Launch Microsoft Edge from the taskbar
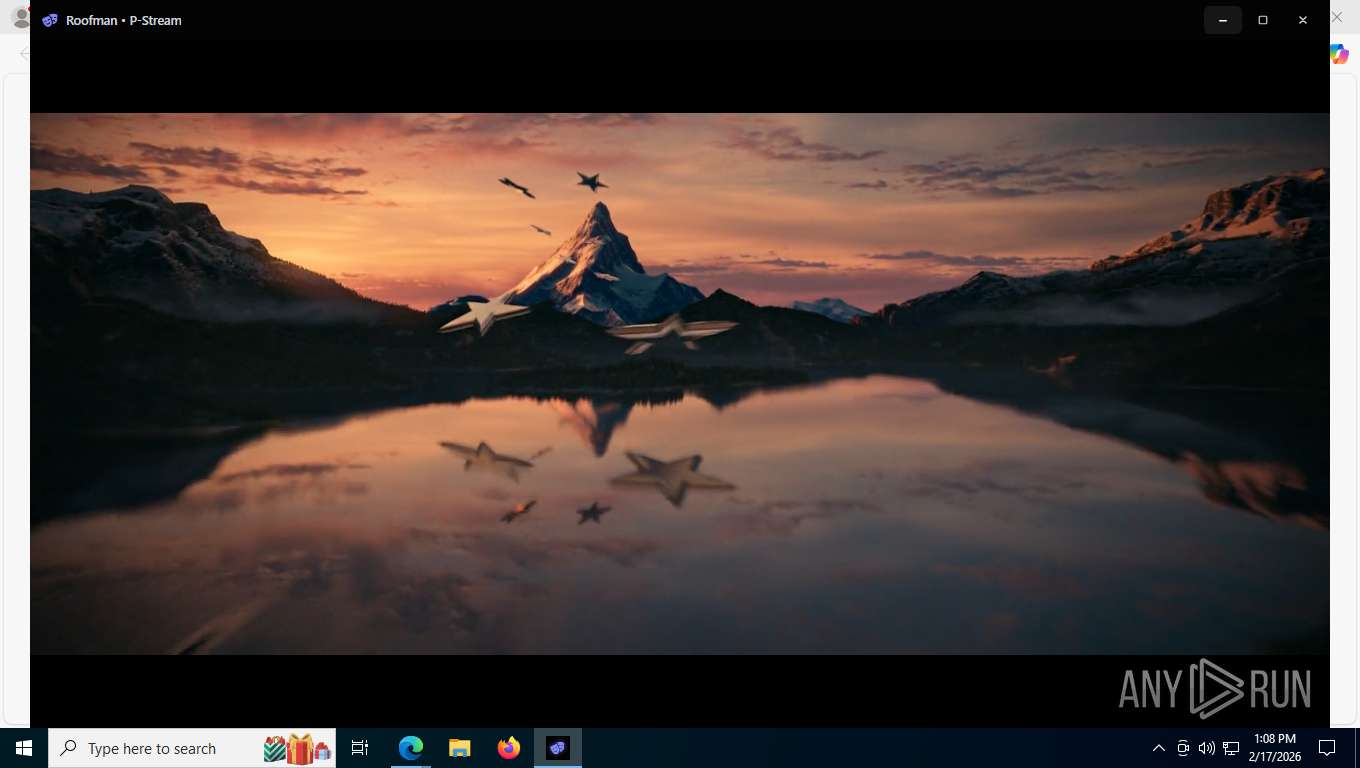Image resolution: width=1360 pixels, height=768 pixels. pyautogui.click(x=411, y=748)
